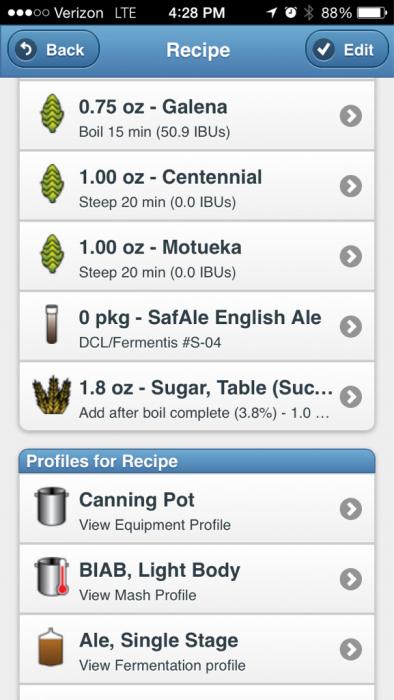Screen dimensions: 394x700
Task: Tap the SafAle yeast vial icon
Action: tap(52, 324)
